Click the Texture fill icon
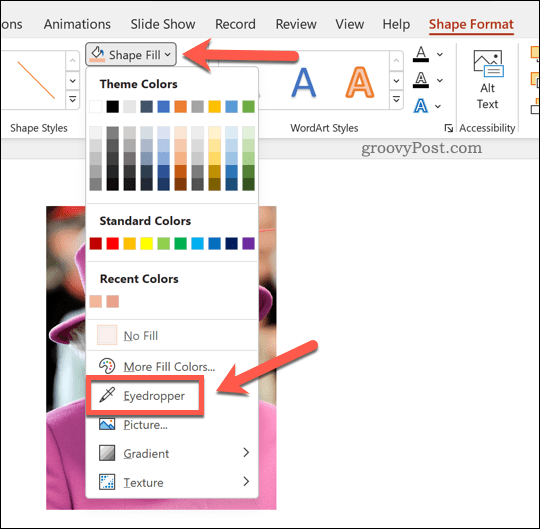 pyautogui.click(x=107, y=482)
